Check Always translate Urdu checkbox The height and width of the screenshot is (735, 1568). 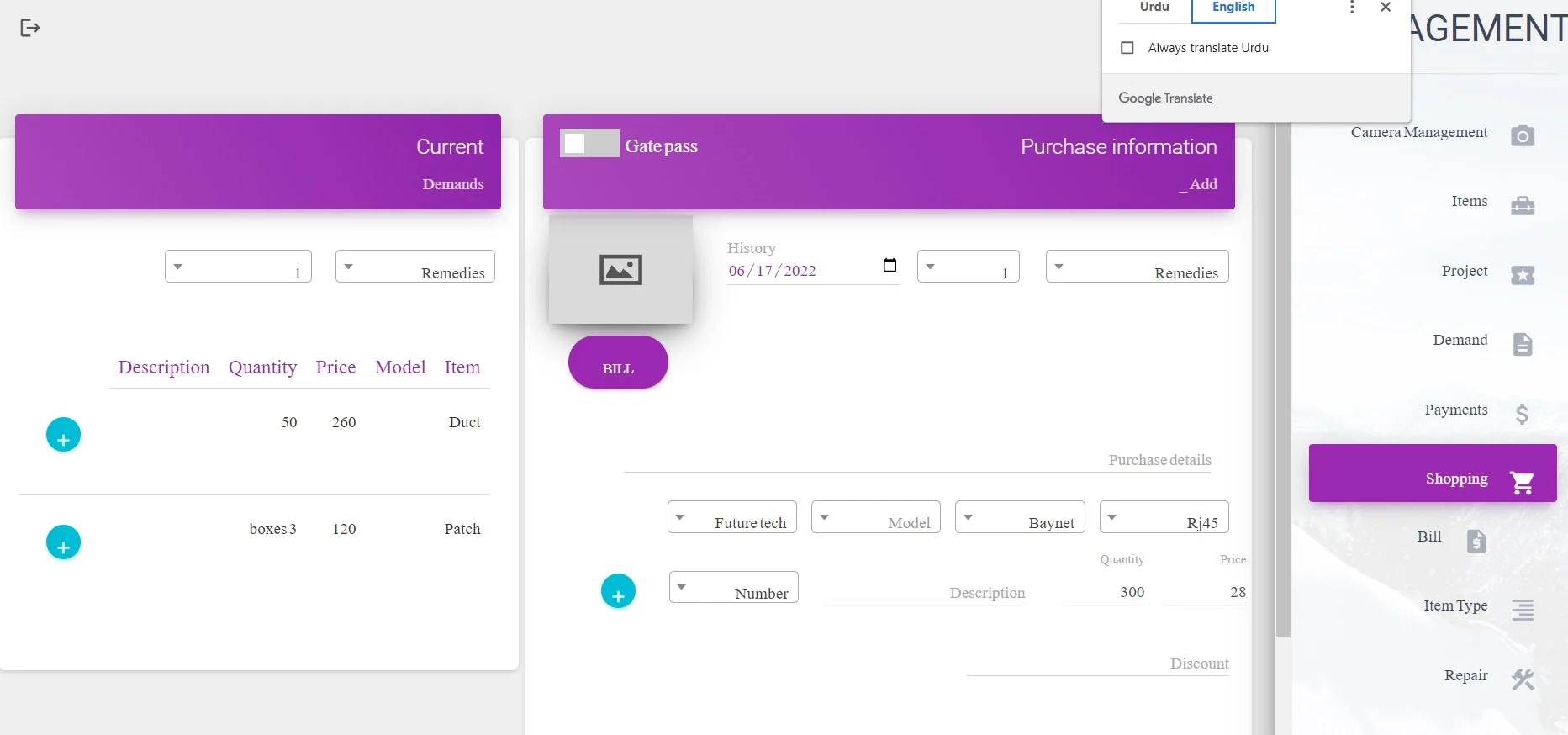click(1127, 48)
